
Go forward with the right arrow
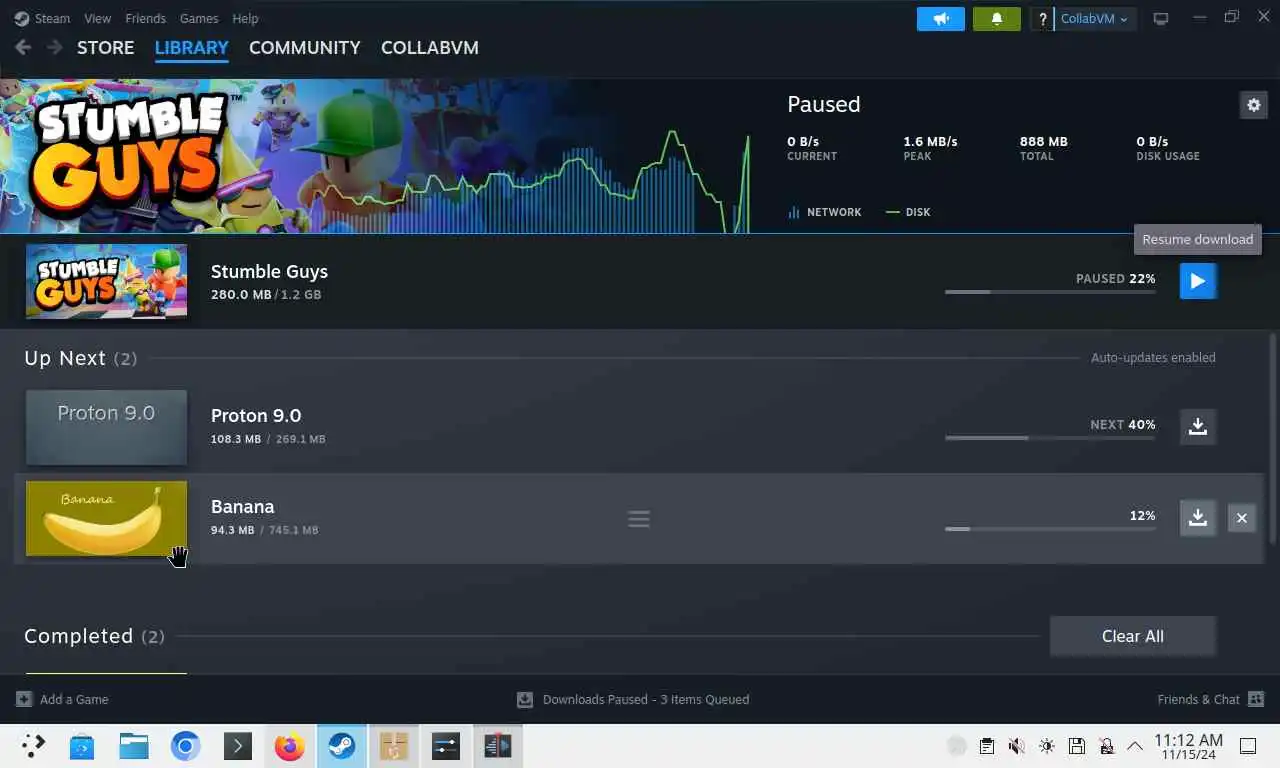55,47
